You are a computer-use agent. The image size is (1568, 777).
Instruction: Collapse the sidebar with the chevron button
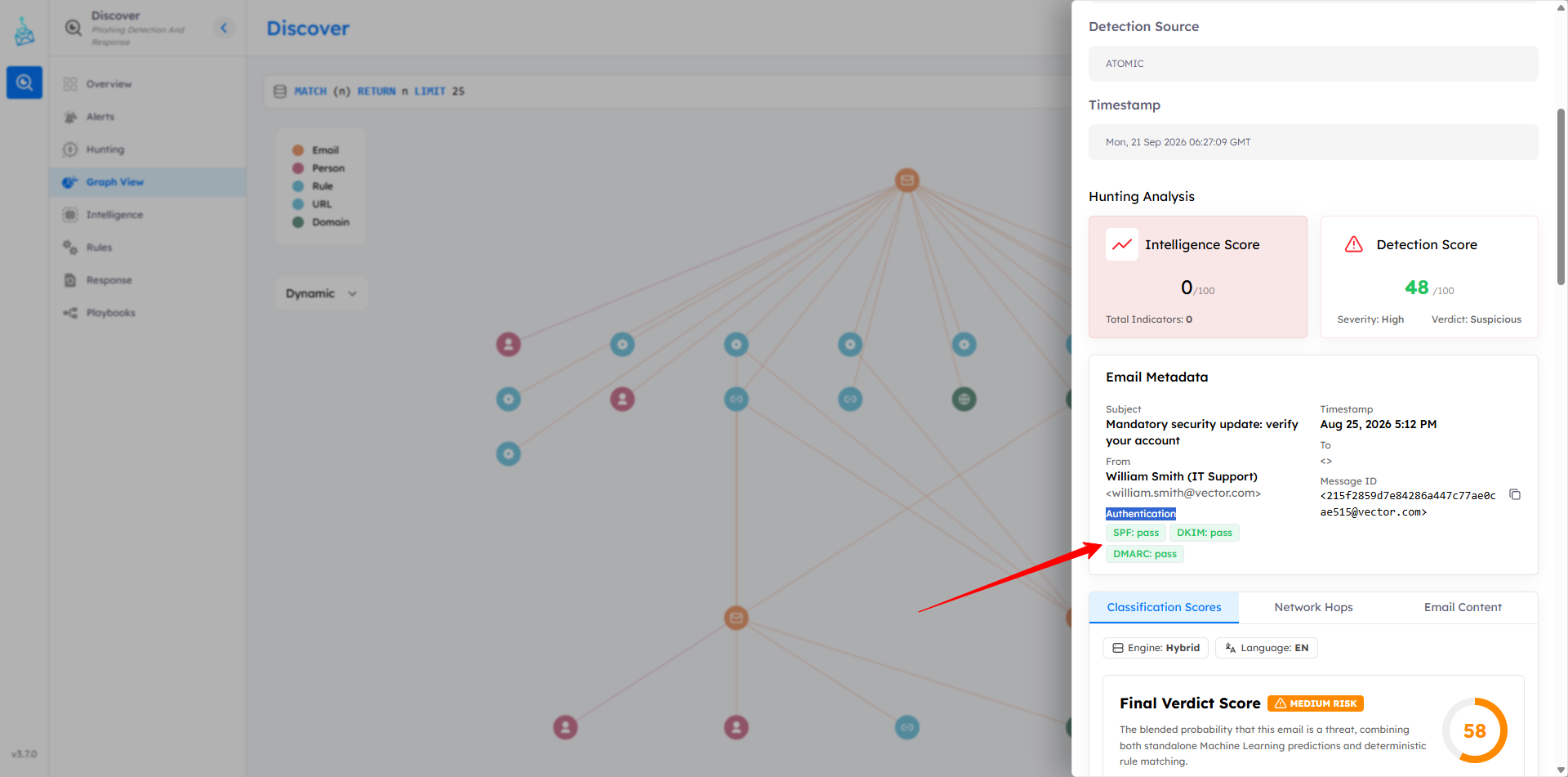(x=224, y=28)
